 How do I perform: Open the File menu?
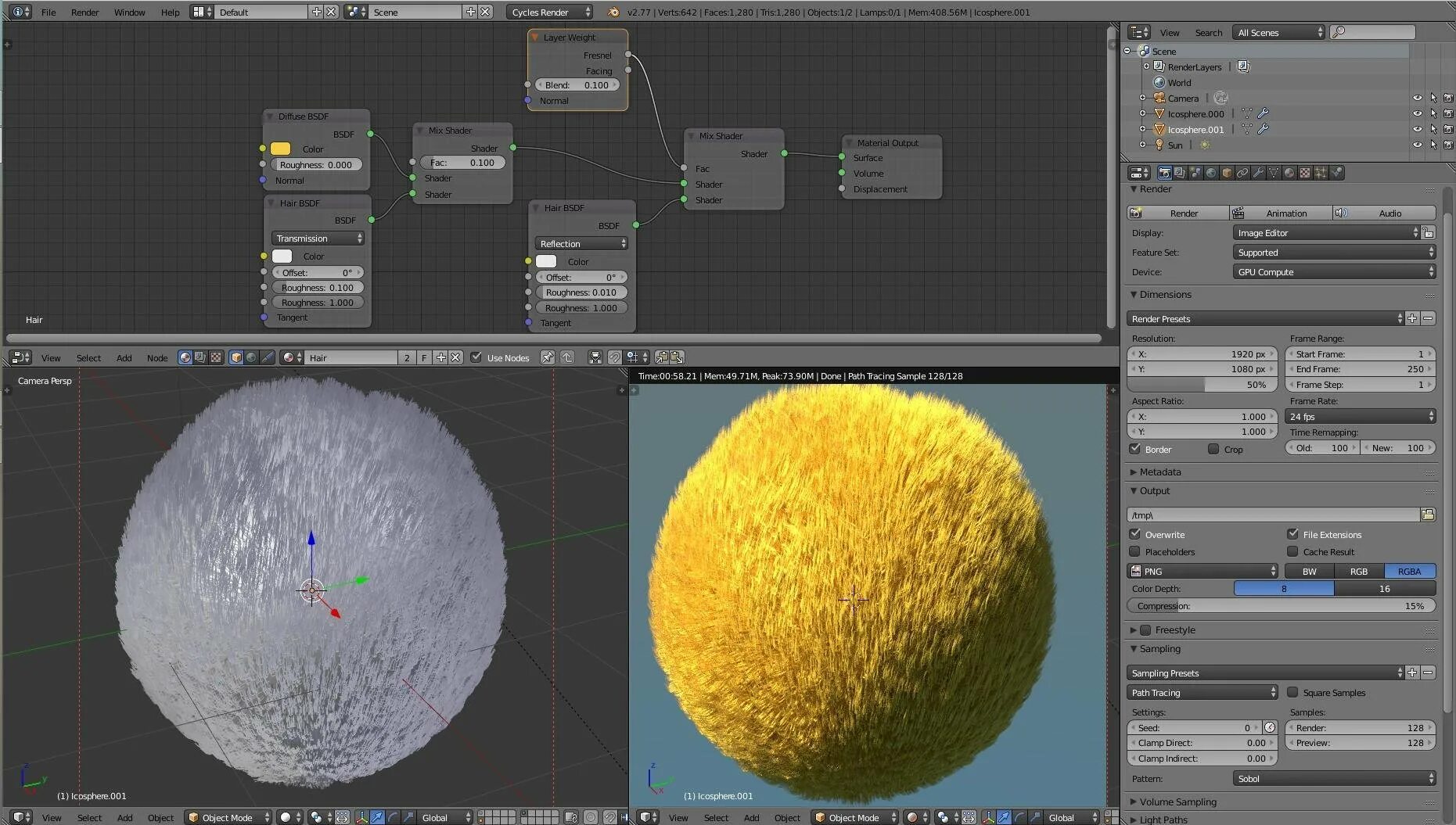[x=49, y=12]
